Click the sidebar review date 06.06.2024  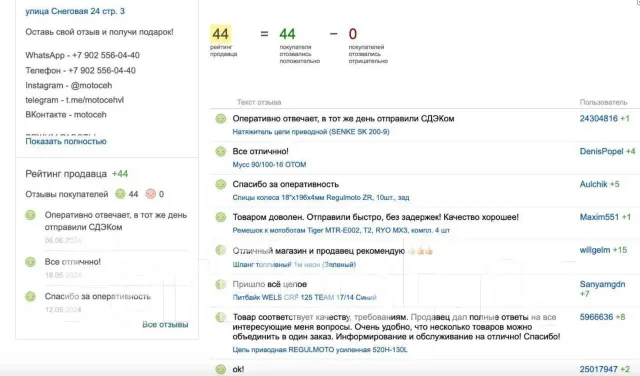tap(63, 240)
